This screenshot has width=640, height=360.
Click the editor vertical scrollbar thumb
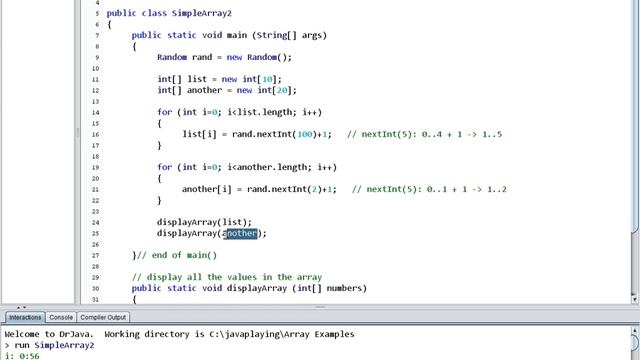point(635,116)
